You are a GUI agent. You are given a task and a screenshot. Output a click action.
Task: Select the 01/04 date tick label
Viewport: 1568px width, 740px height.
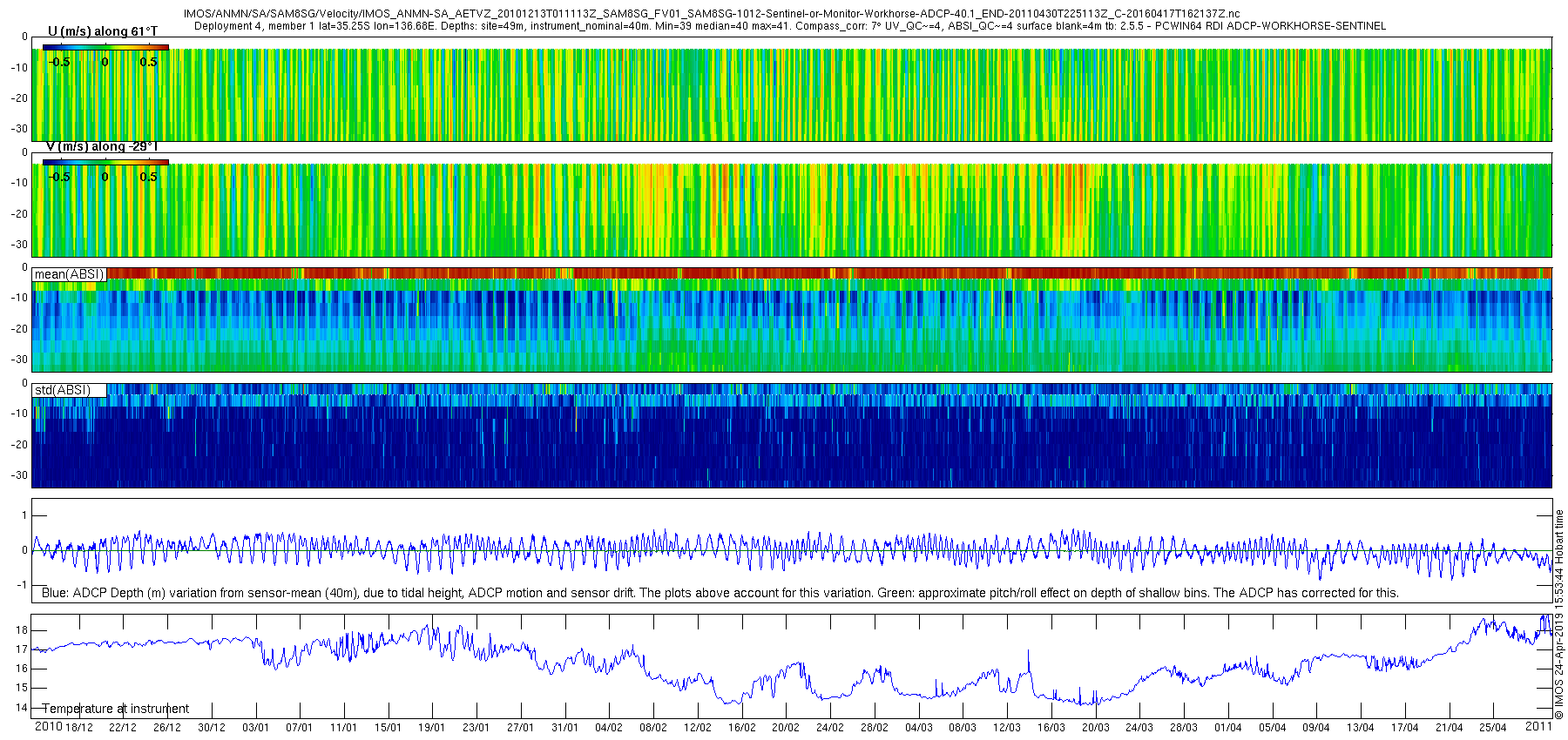pos(1228,728)
